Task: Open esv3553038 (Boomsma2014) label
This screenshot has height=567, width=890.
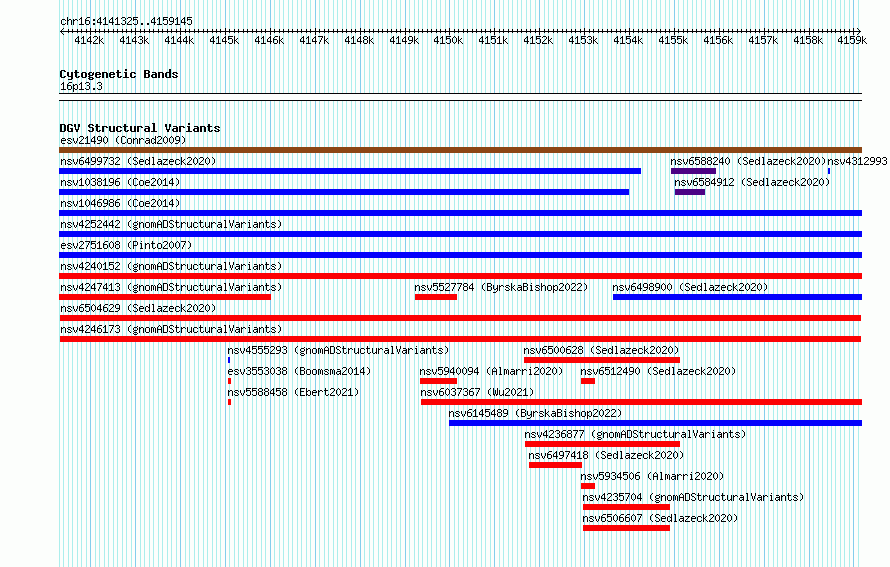Action: (299, 371)
